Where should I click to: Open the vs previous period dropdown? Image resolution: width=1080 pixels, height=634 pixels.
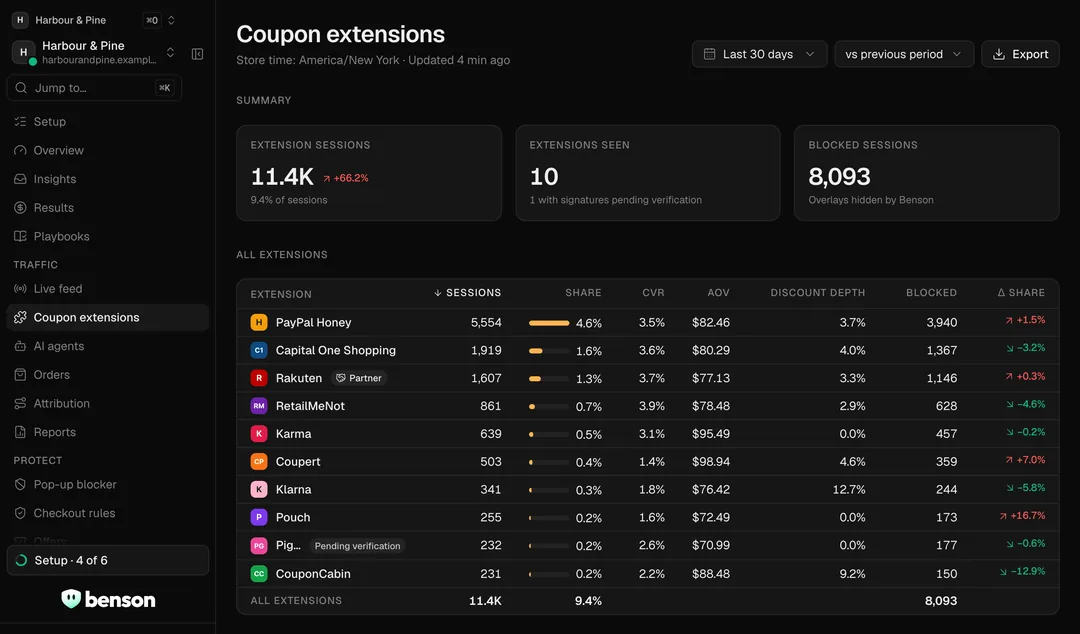click(x=904, y=54)
